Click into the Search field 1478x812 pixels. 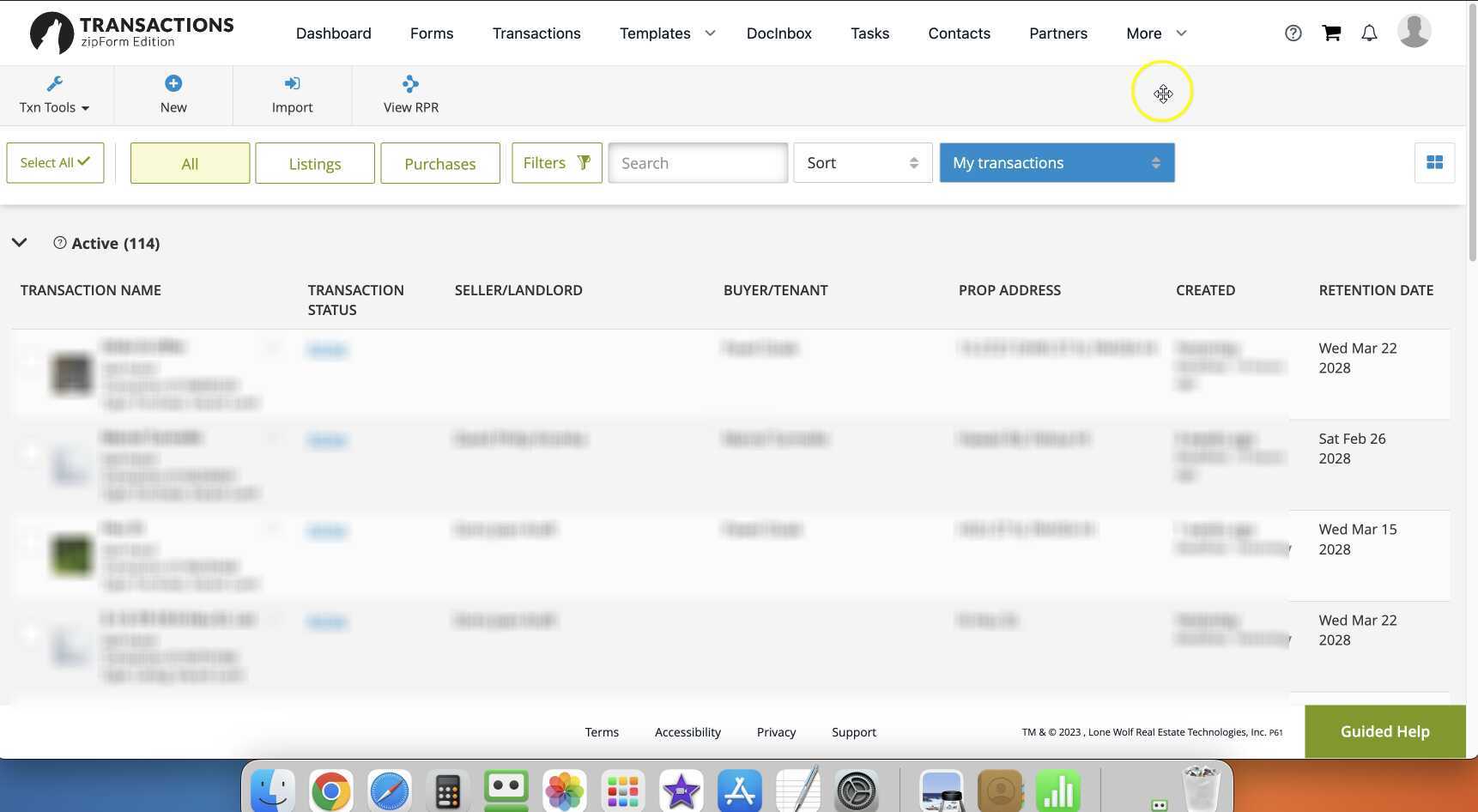[x=697, y=163]
